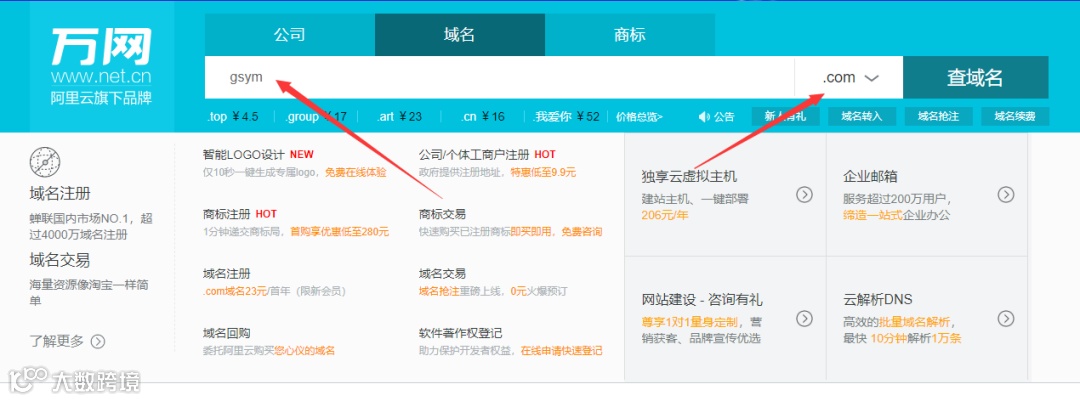Click the 域名转入 button
The image size is (1080, 401).
(862, 116)
